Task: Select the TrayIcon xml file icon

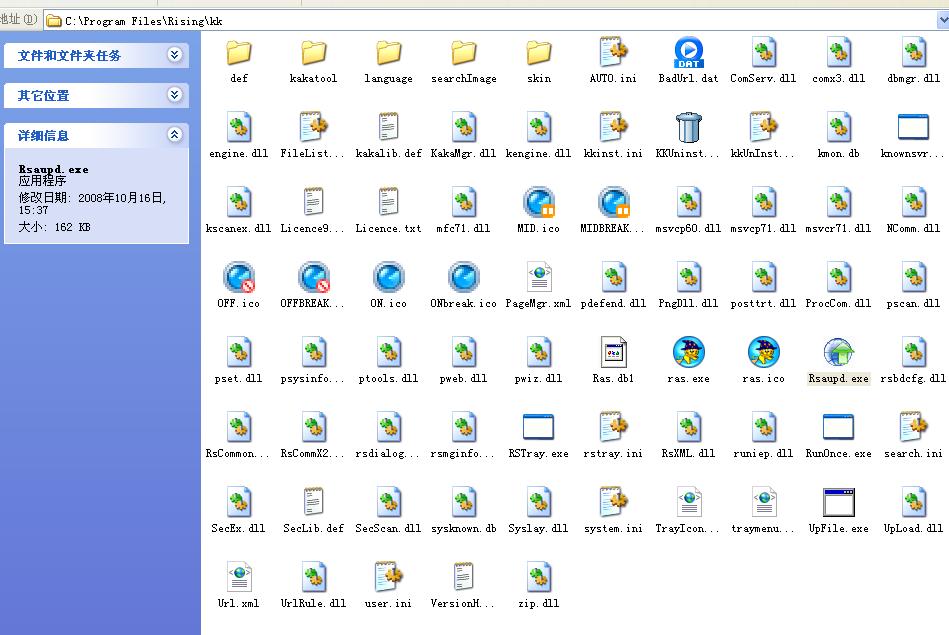Action: (689, 502)
